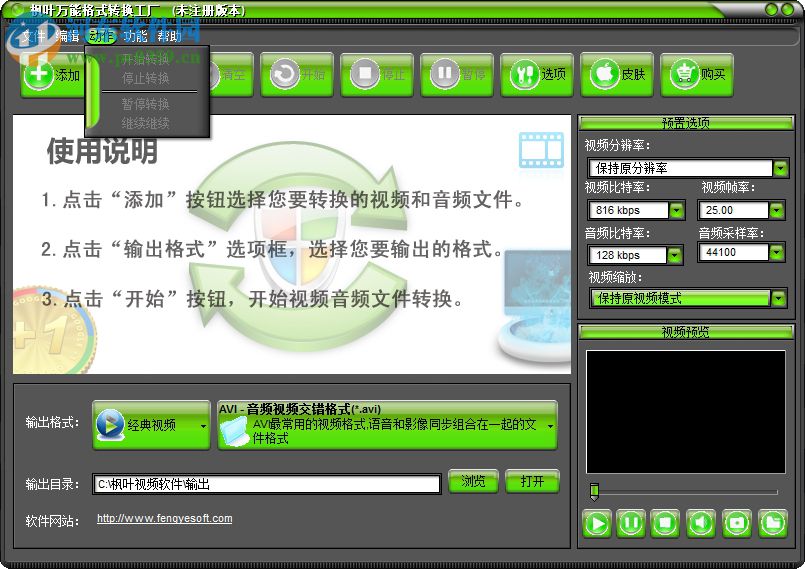Play the video in the preview panel

[x=597, y=524]
